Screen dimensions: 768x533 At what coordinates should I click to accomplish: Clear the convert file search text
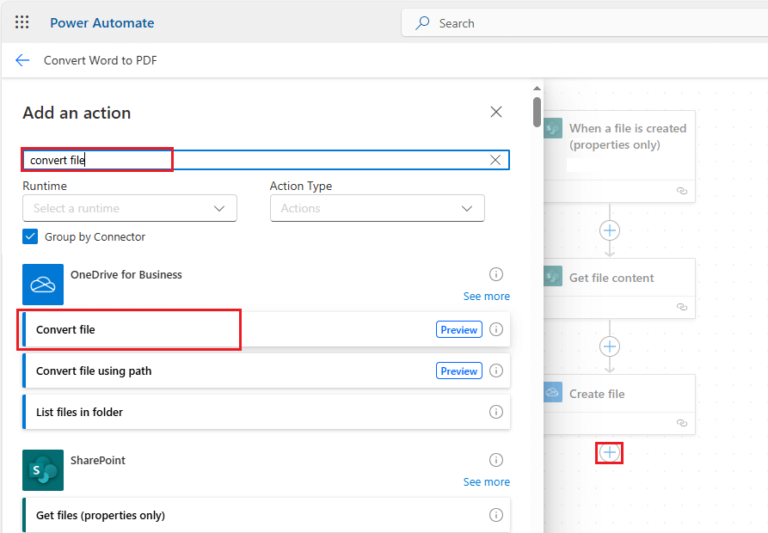tap(495, 160)
